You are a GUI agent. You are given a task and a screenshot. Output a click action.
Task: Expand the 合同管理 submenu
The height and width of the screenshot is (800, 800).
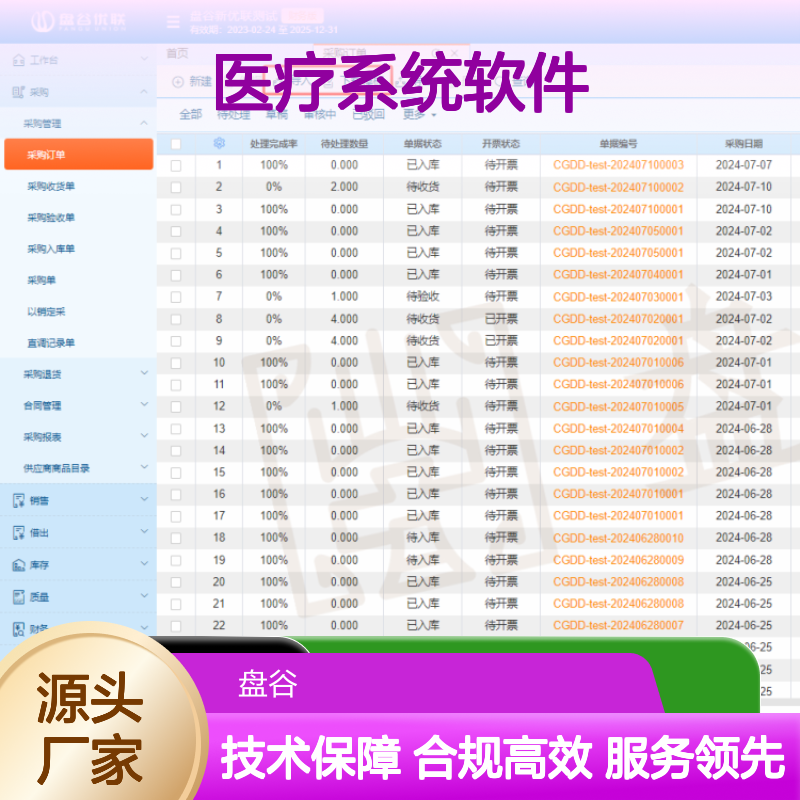(x=144, y=405)
